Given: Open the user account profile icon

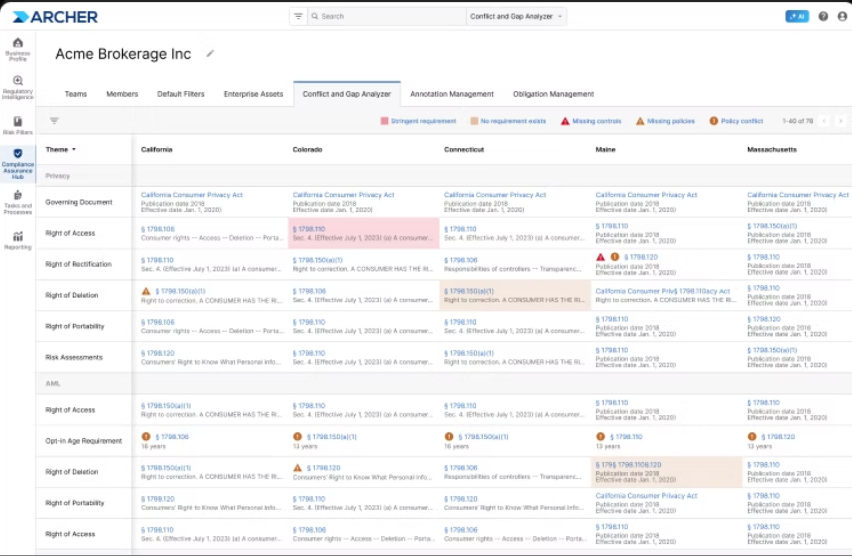Looking at the screenshot, I should [841, 17].
